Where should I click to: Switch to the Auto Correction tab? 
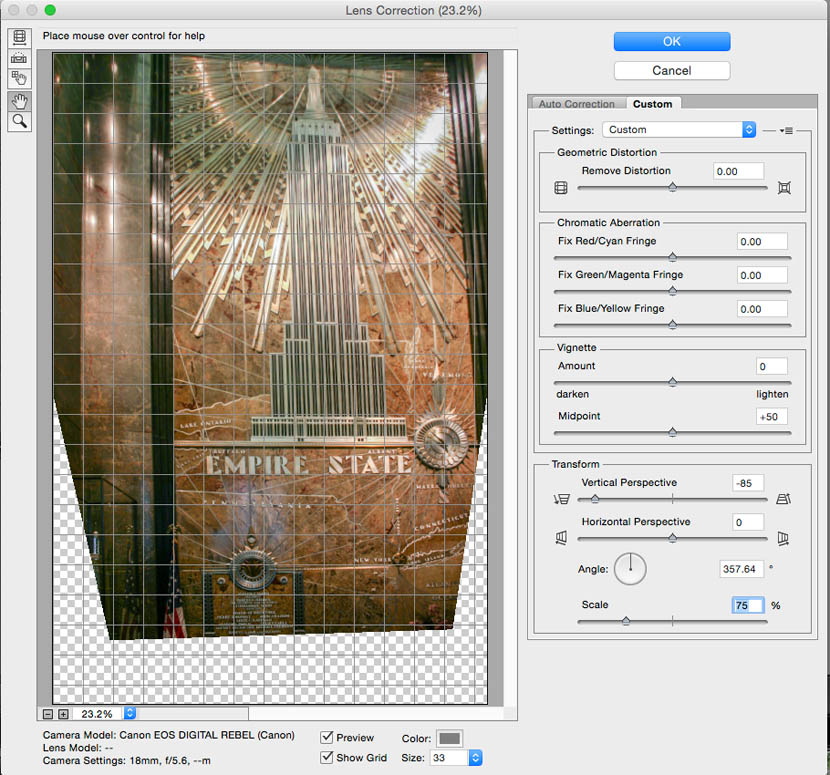click(576, 104)
